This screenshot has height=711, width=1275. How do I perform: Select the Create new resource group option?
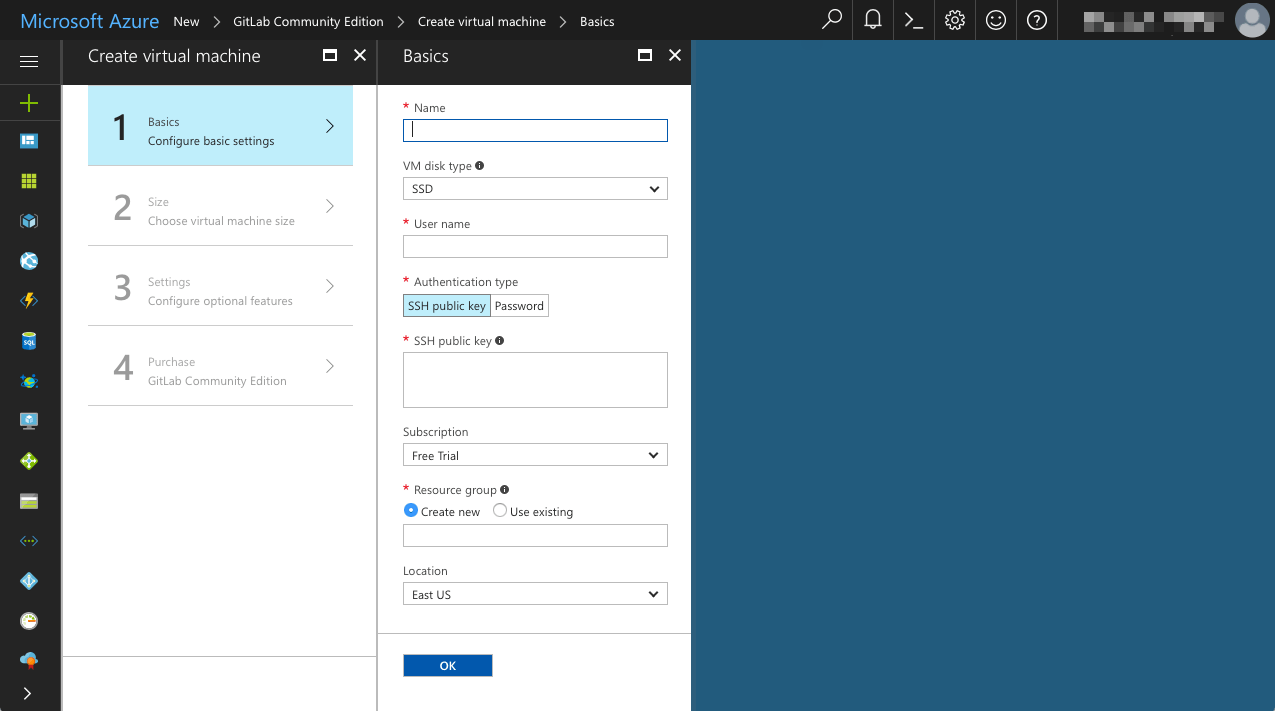pyautogui.click(x=411, y=510)
